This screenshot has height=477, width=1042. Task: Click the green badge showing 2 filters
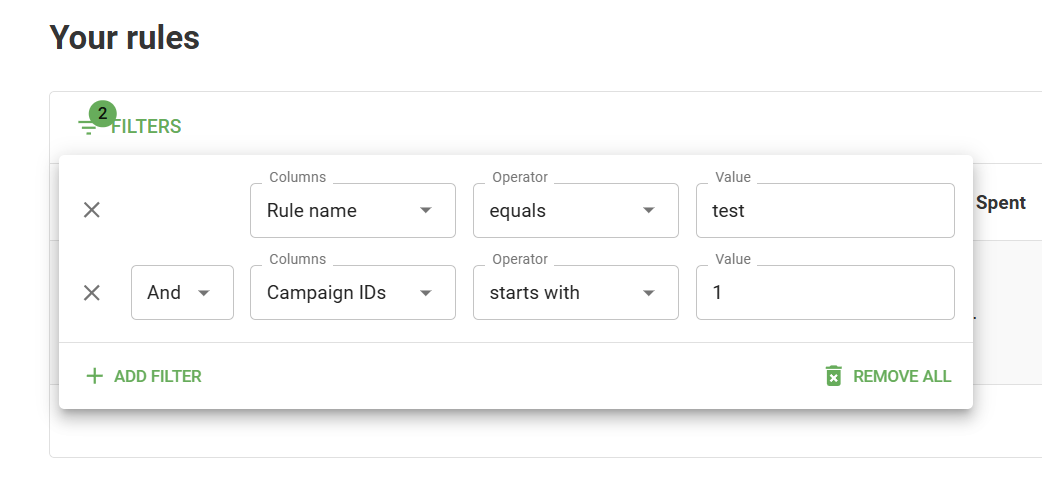point(102,114)
